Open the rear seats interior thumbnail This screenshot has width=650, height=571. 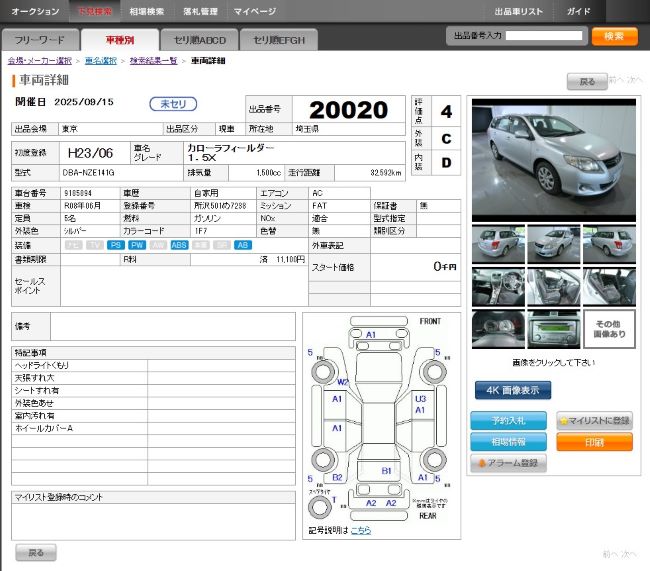tap(609, 287)
